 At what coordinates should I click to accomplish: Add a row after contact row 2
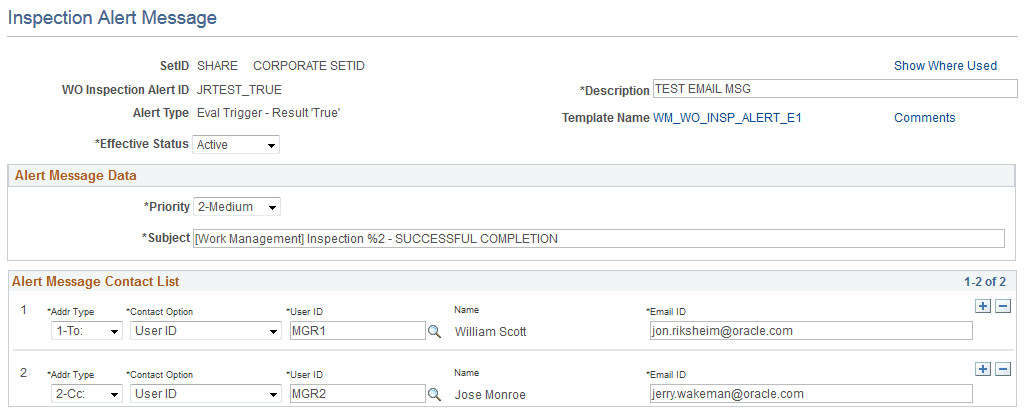coord(984,369)
